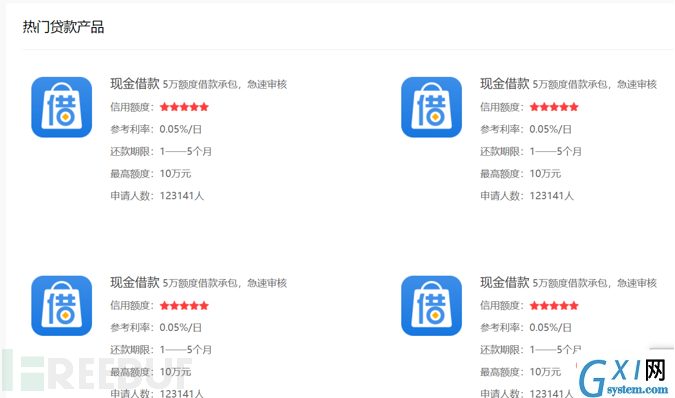Viewport: 675px width, 398px height.
Task: Click 5万额度借款承包 description in bottom-left card
Action: click(x=225, y=283)
